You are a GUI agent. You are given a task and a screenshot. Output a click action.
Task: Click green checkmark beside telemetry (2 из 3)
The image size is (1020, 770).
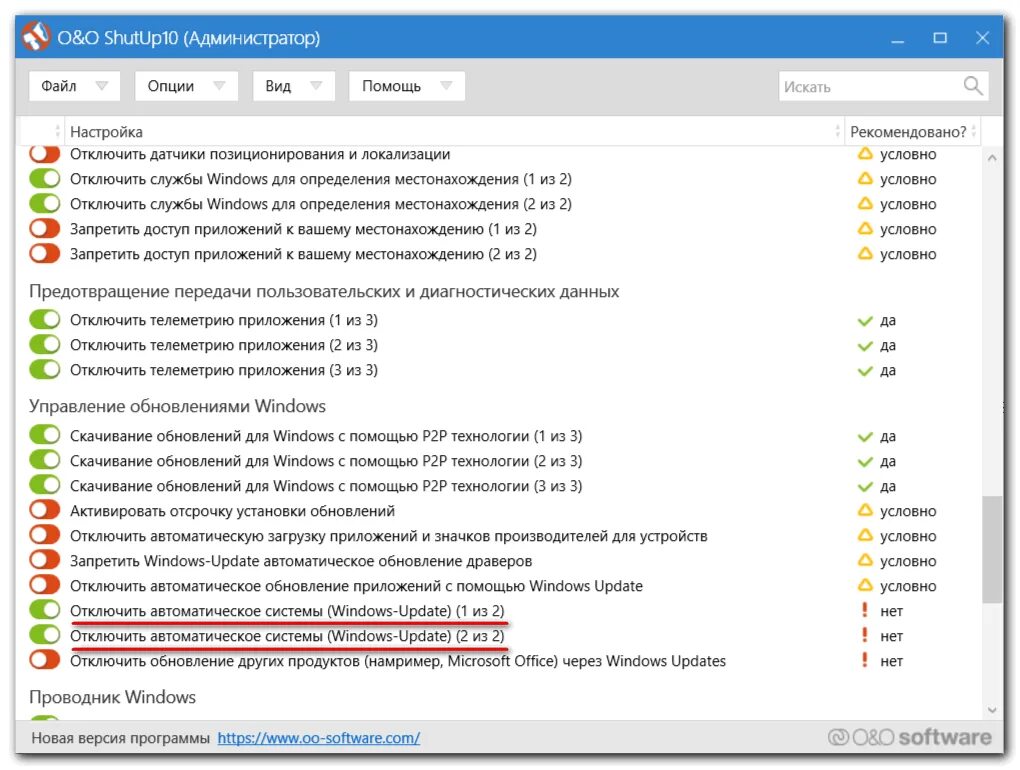click(865, 345)
